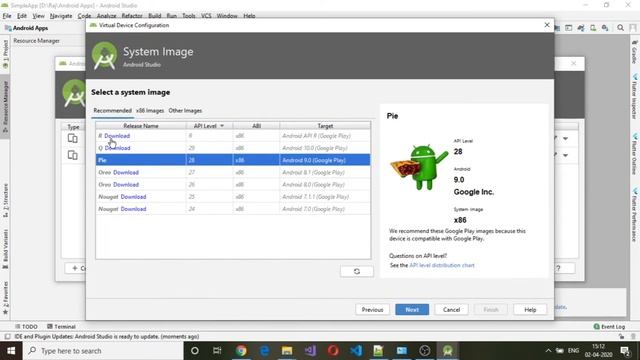Open Opera browser from the taskbar

(x=333, y=351)
